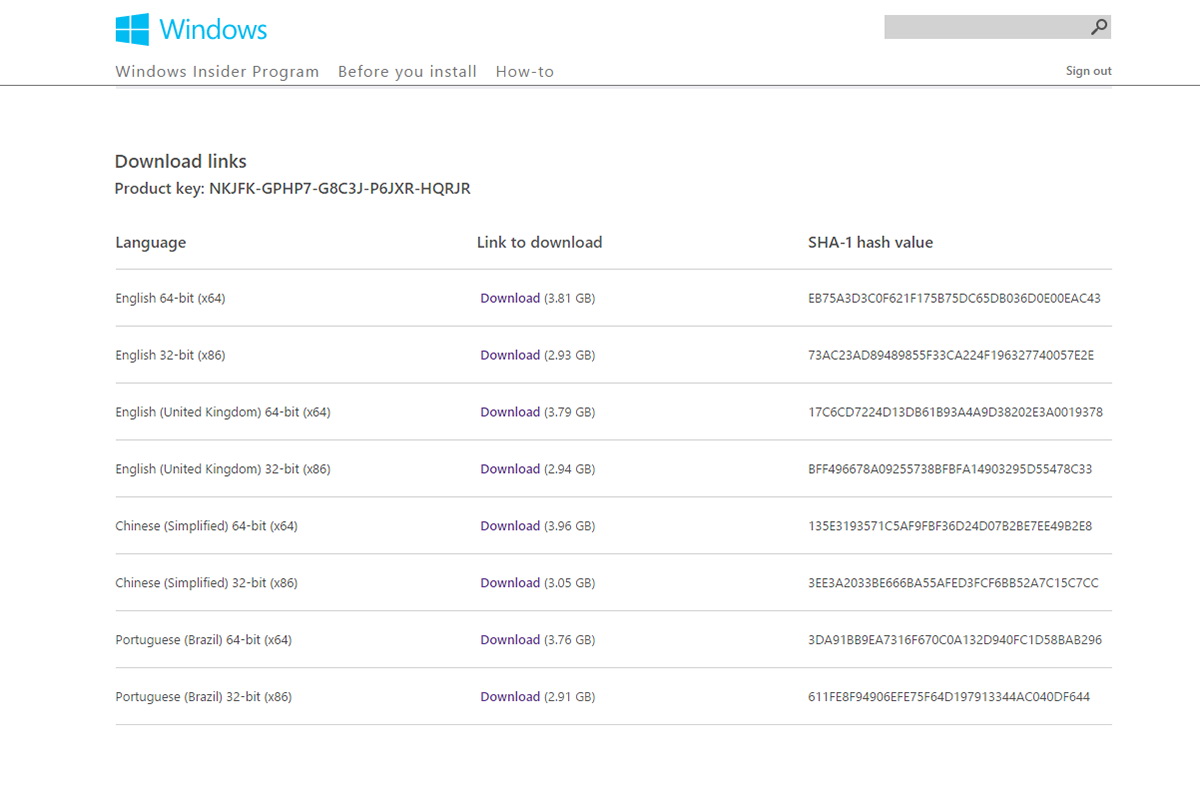This screenshot has width=1200, height=800.
Task: Download Chinese (Simplified) 32-bit ISO
Action: pyautogui.click(x=510, y=583)
